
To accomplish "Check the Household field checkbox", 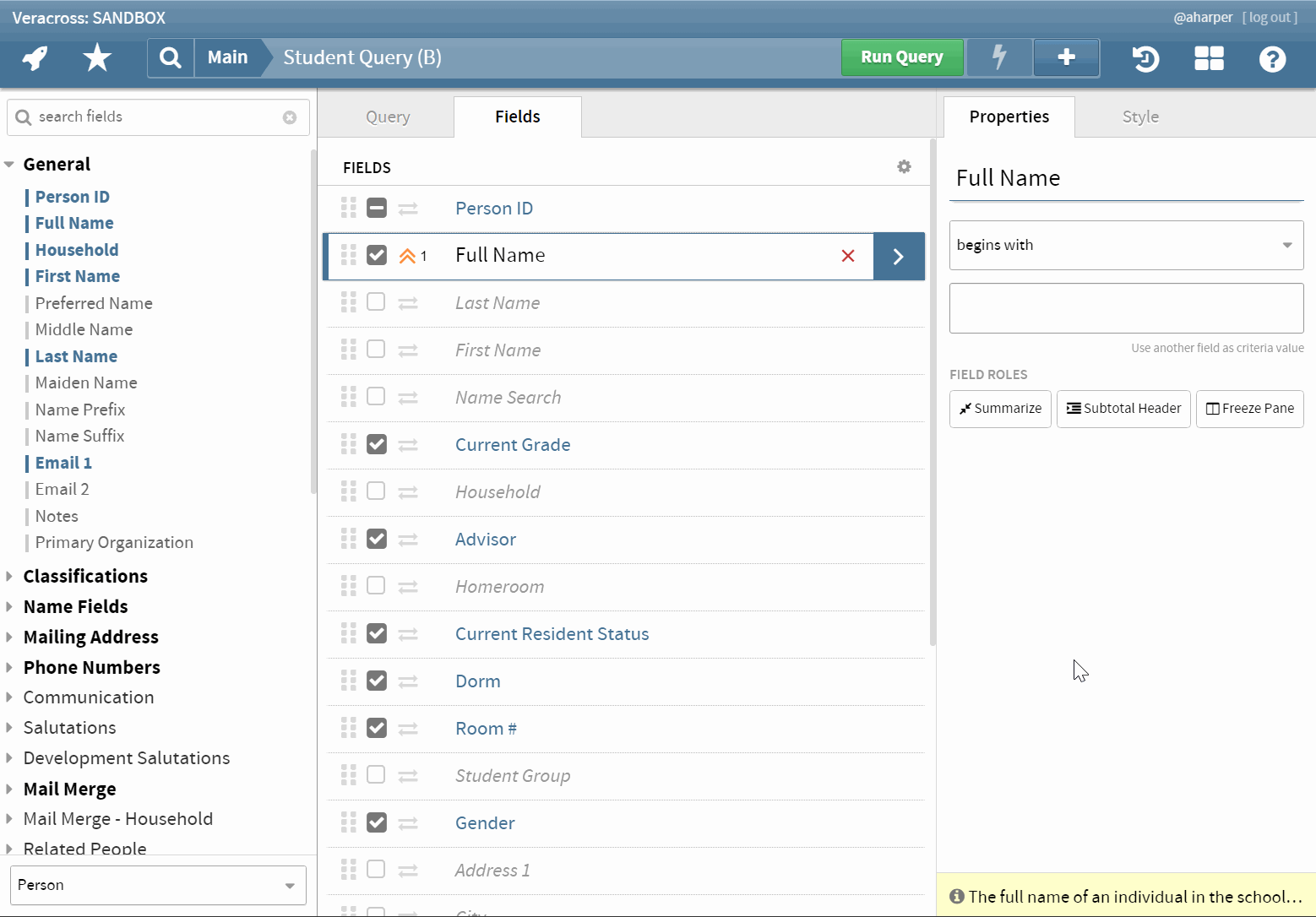I will tap(376, 491).
